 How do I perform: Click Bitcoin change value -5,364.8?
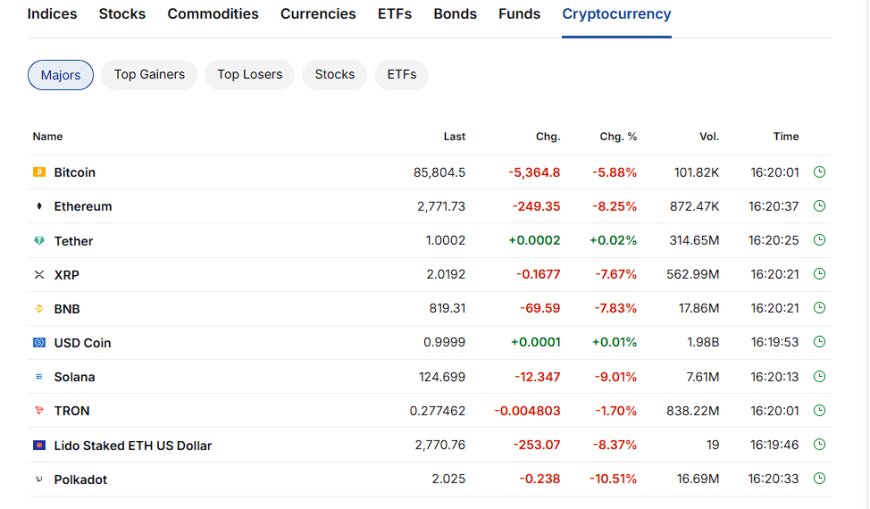[x=534, y=173]
